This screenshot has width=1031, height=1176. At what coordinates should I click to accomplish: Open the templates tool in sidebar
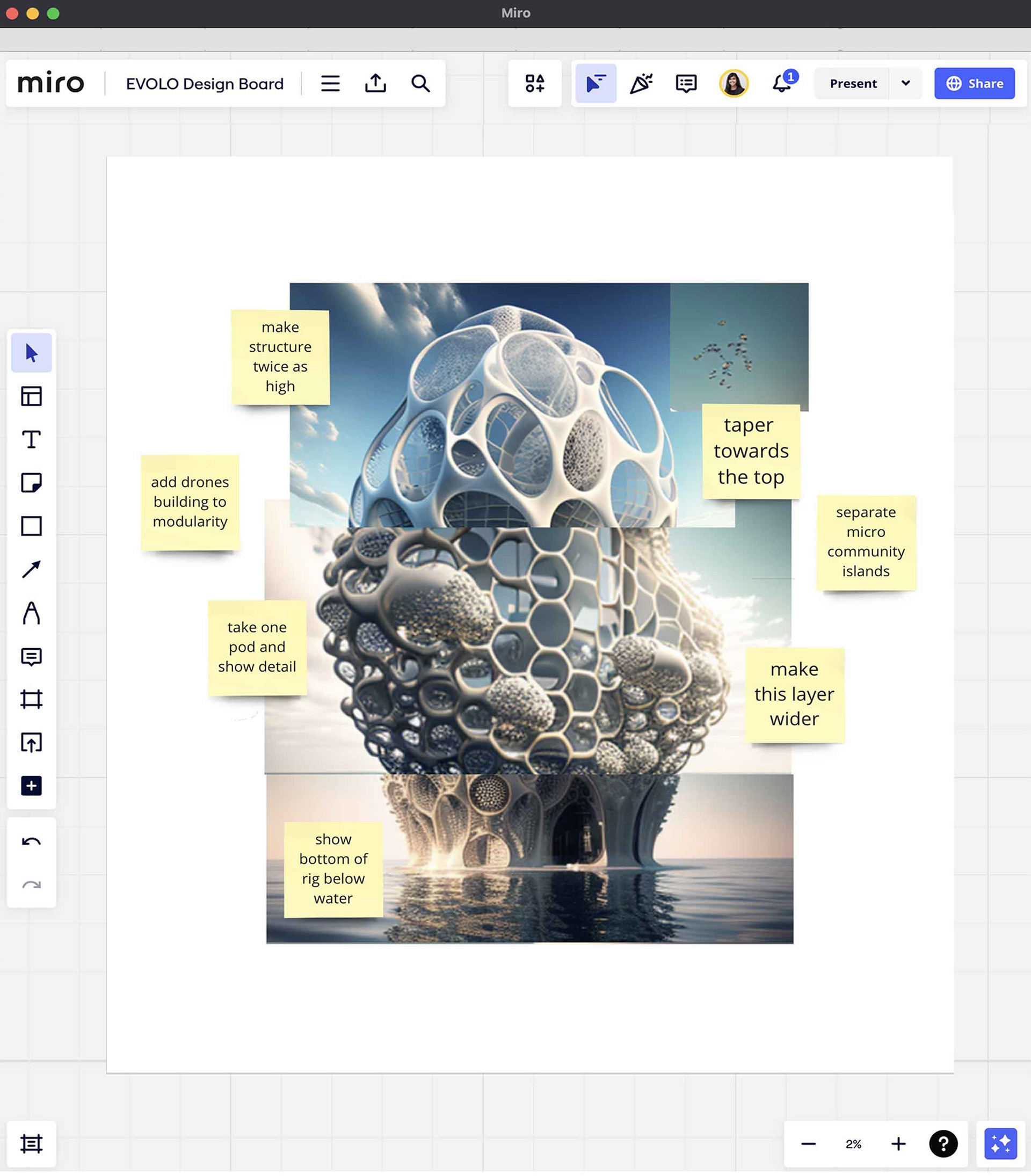pos(31,396)
